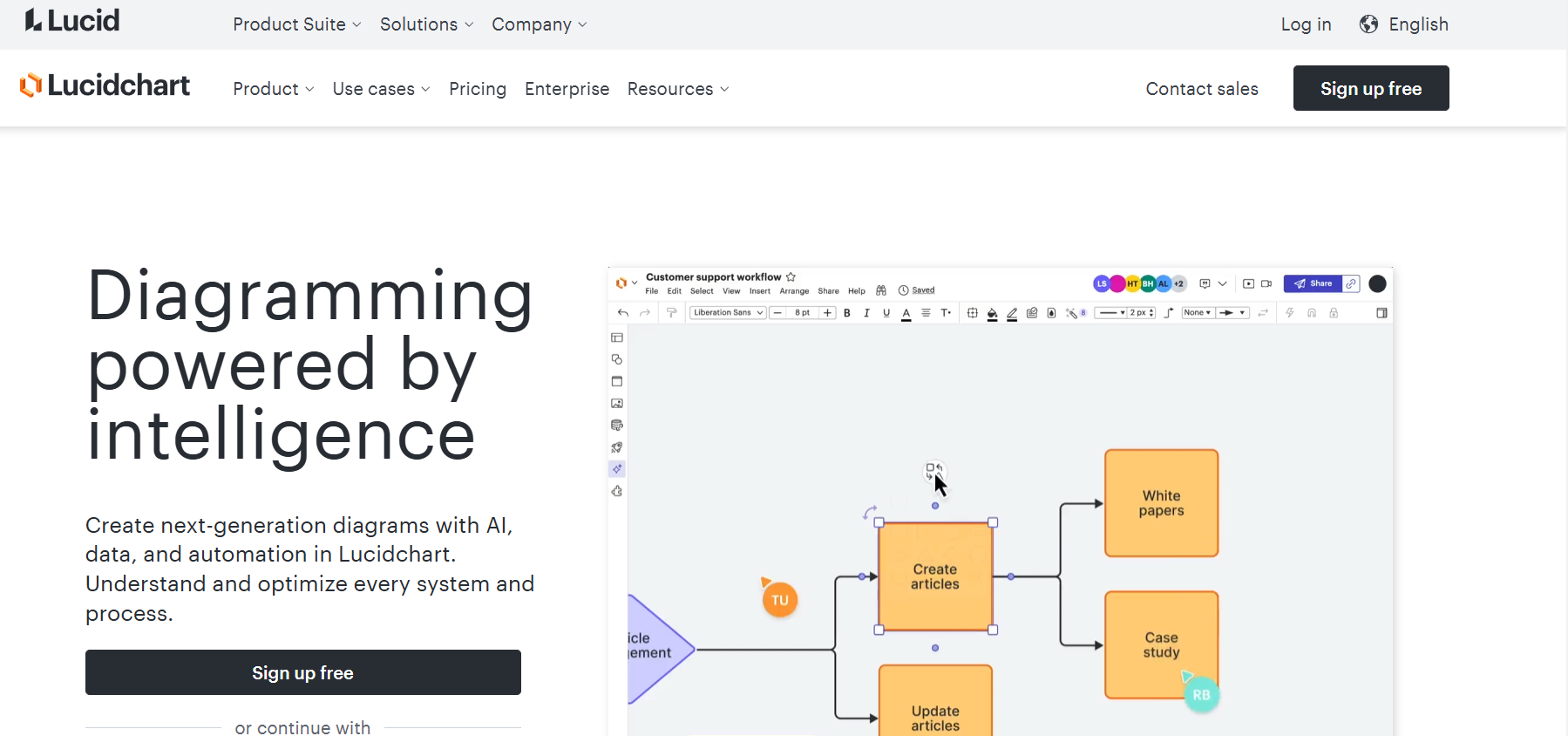1568x736 pixels.
Task: Click the highlighted sparkle icon in sidebar
Action: [617, 469]
